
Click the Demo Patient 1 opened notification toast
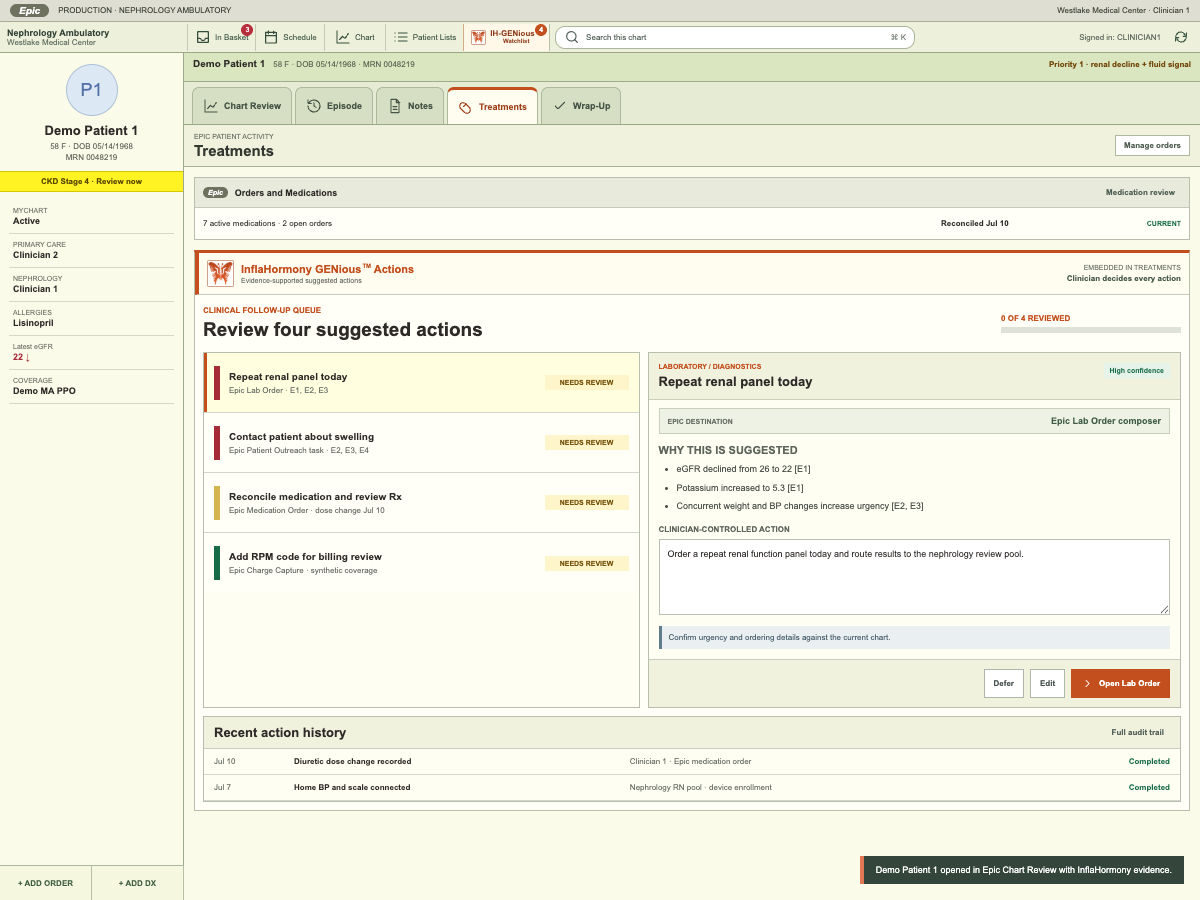(1022, 870)
